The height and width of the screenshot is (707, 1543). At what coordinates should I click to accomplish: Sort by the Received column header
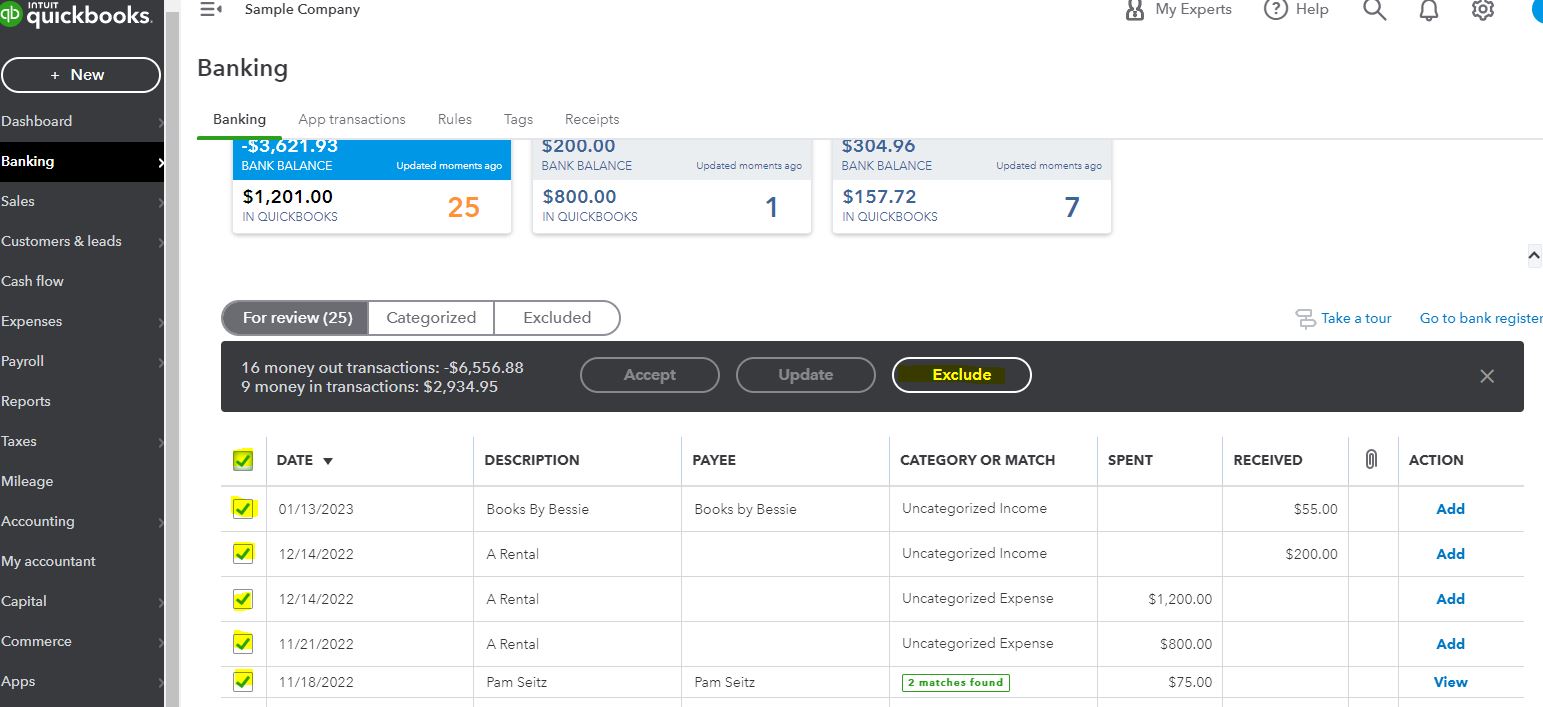point(1268,460)
